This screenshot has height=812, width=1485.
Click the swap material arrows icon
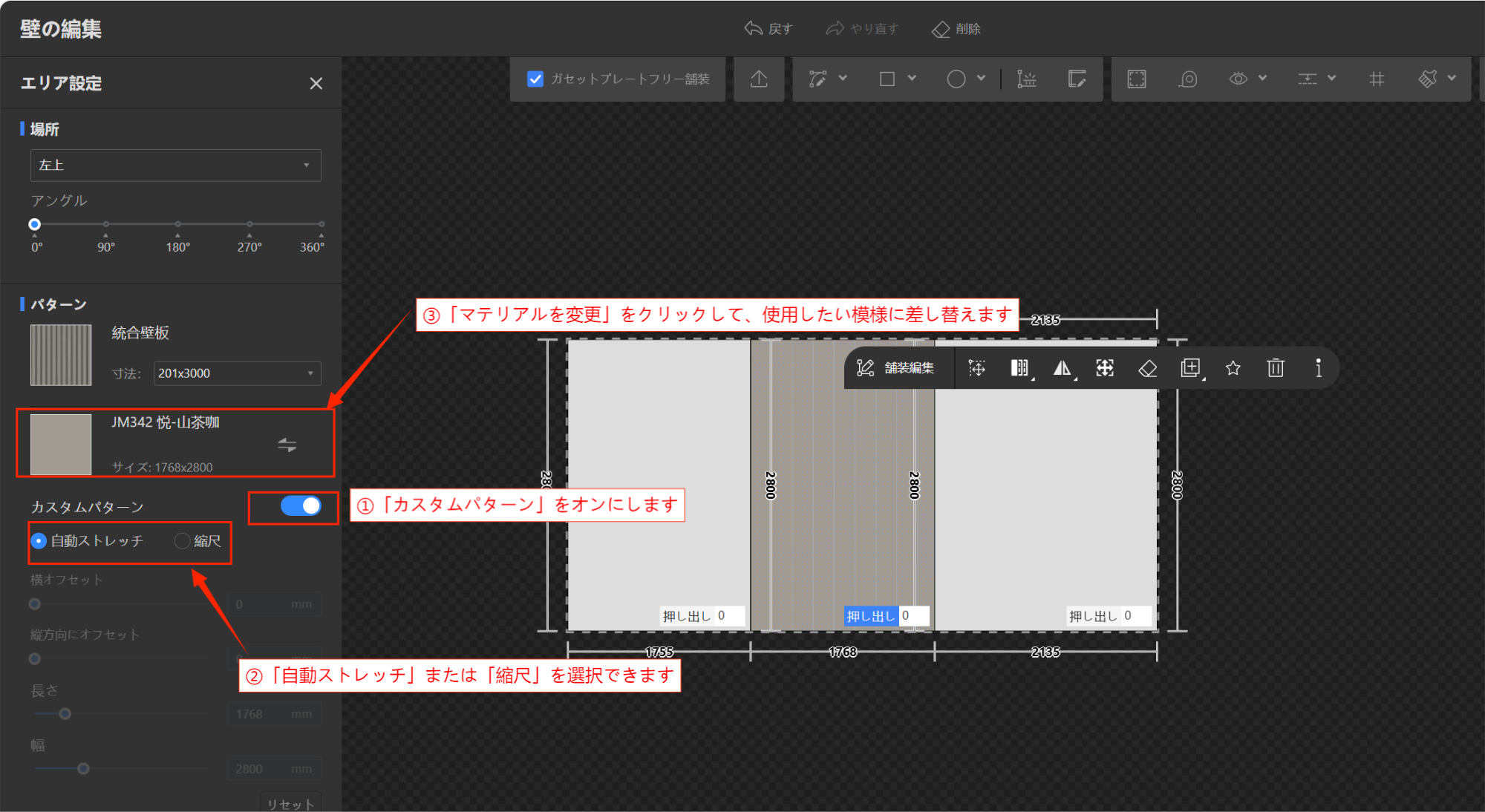(x=287, y=445)
